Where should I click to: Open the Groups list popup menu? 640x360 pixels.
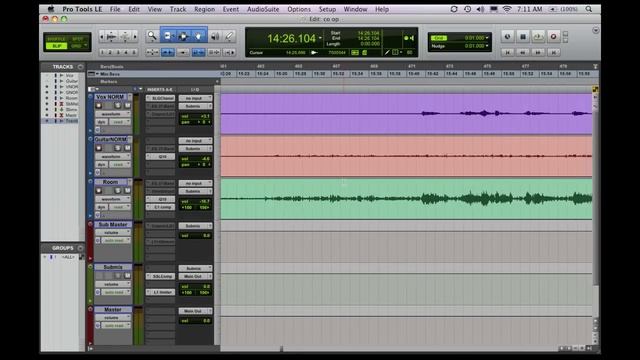click(x=80, y=248)
